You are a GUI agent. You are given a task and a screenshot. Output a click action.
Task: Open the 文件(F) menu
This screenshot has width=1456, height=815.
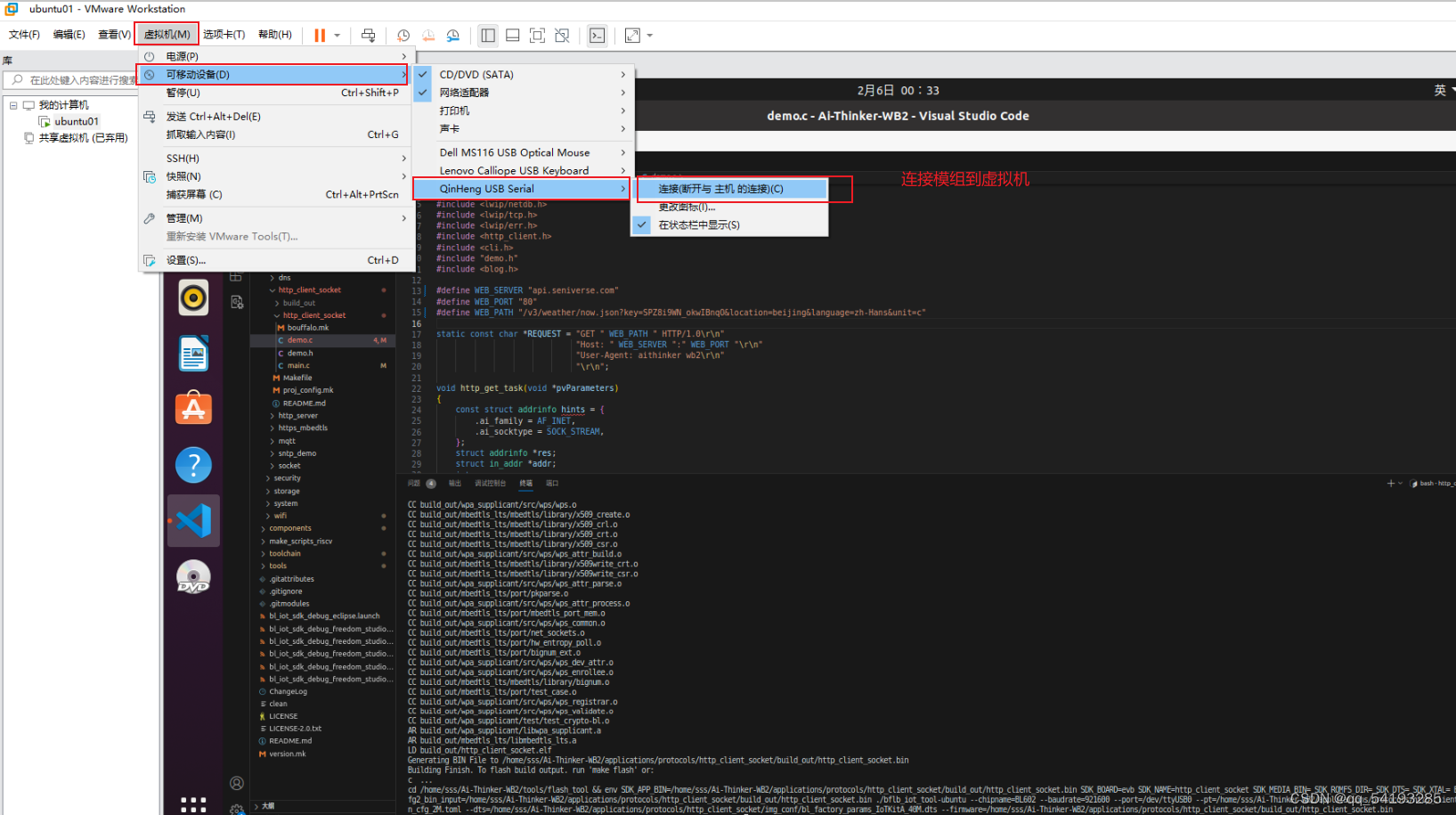pos(24,35)
